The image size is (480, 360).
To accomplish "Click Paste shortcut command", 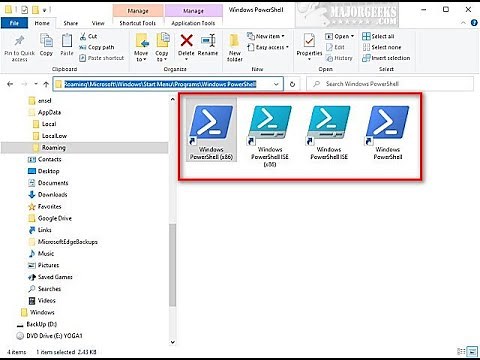I will (x=102, y=58).
